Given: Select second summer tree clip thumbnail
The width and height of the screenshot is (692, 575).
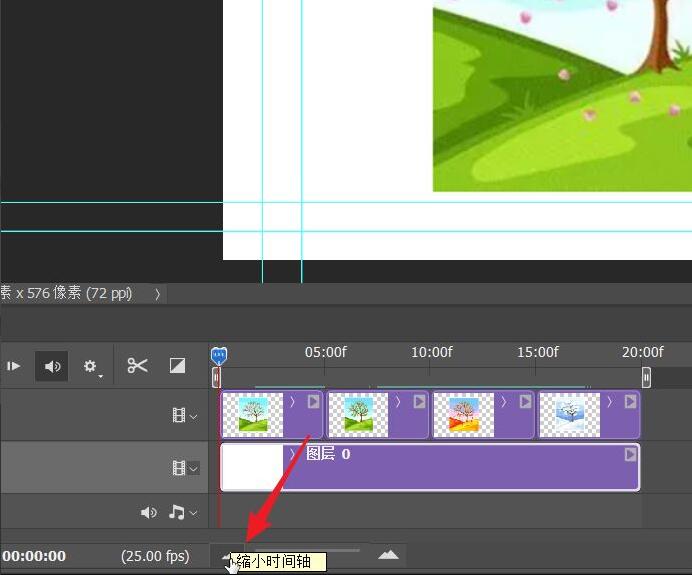Looking at the screenshot, I should click(358, 415).
